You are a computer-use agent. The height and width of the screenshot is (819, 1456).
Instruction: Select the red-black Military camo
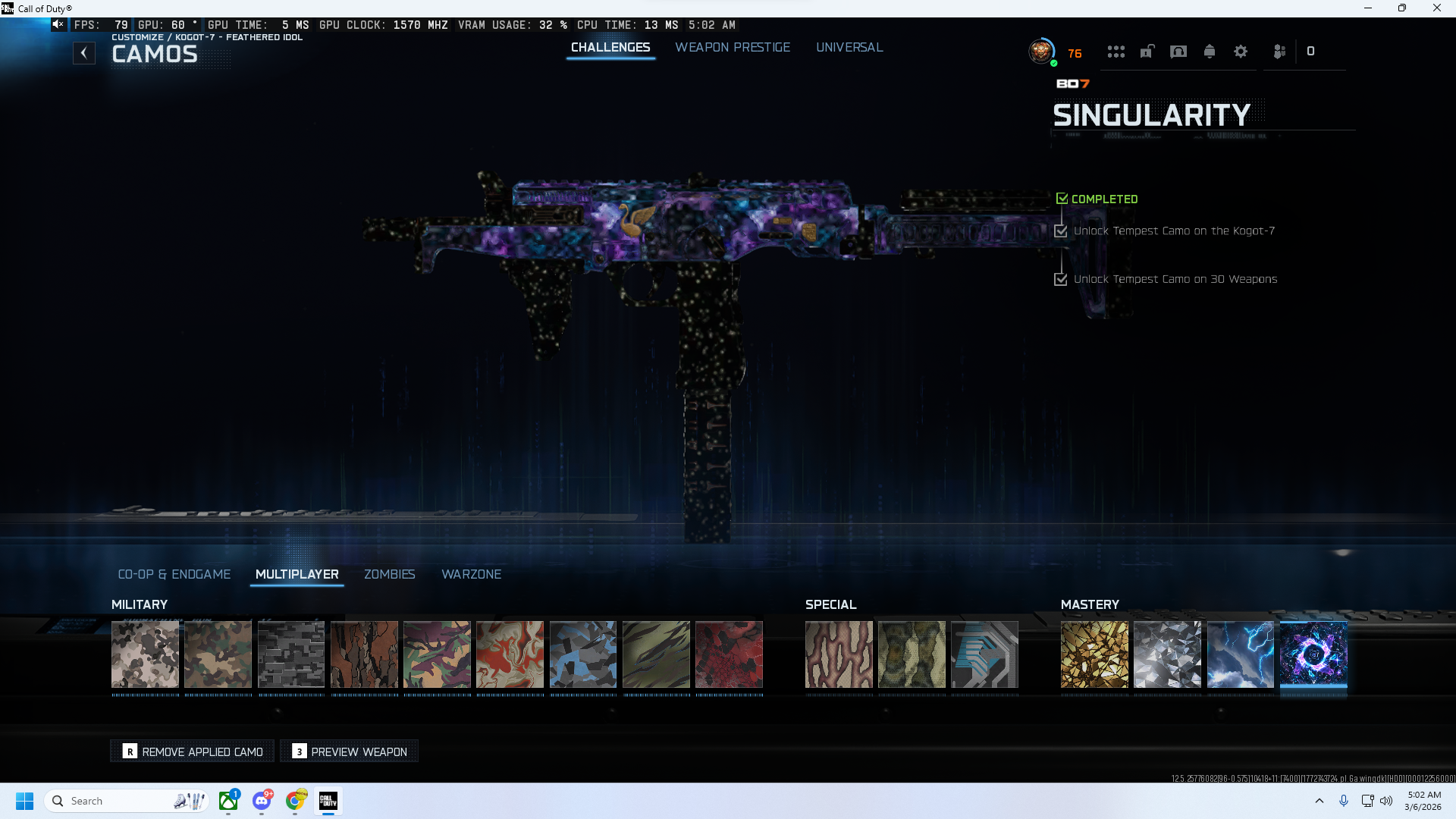point(730,654)
